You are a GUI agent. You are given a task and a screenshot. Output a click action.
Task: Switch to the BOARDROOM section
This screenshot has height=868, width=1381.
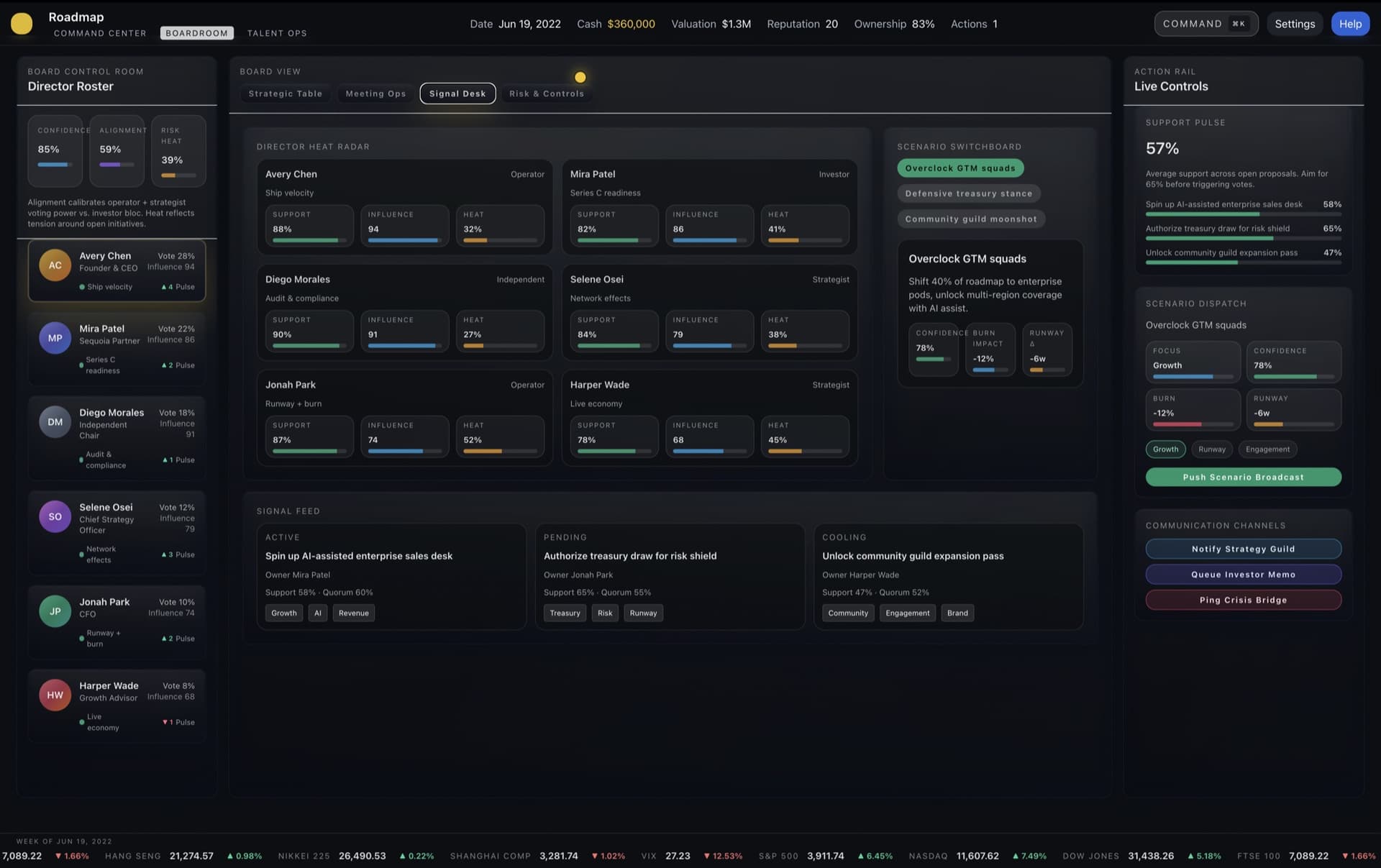[x=196, y=32]
